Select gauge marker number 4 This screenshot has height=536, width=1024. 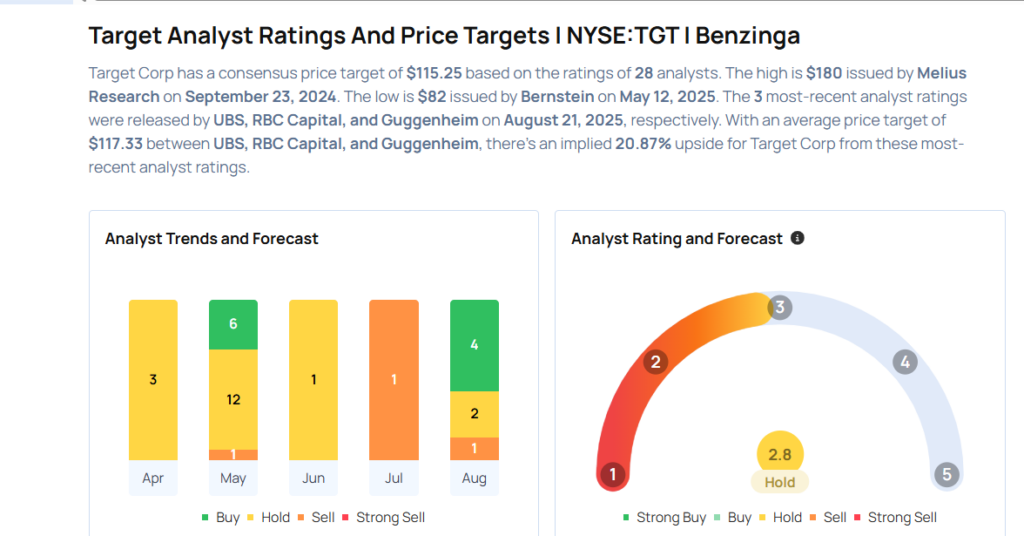point(905,362)
